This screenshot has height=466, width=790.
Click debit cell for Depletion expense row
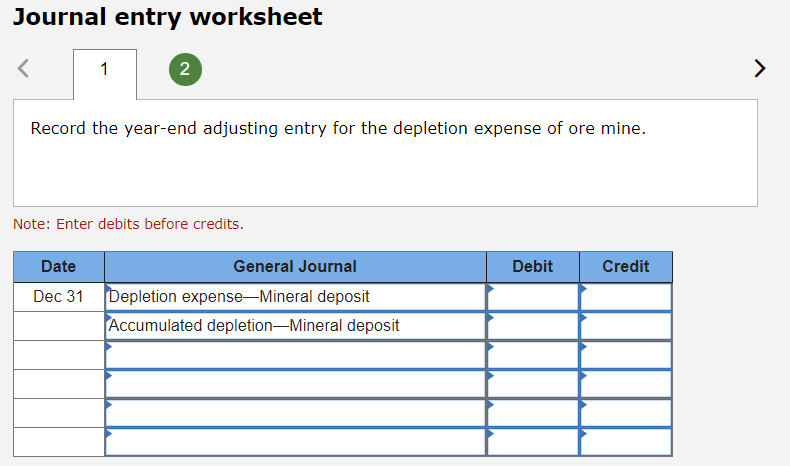pyautogui.click(x=533, y=297)
